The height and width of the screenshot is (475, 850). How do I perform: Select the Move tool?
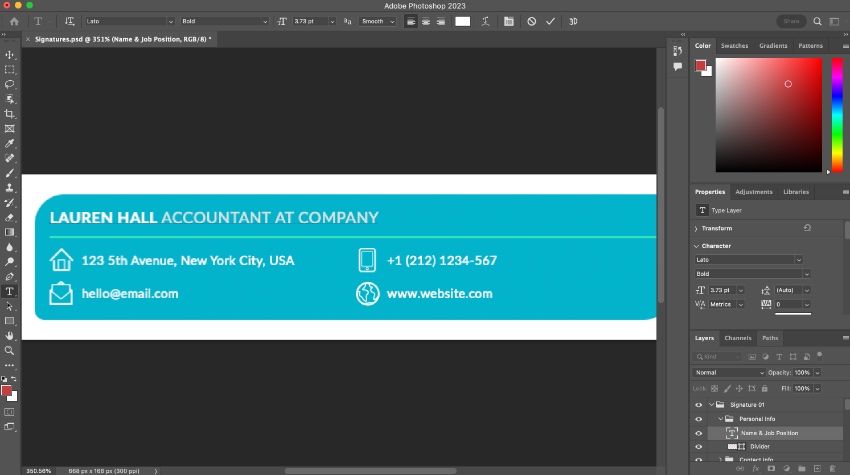9,55
